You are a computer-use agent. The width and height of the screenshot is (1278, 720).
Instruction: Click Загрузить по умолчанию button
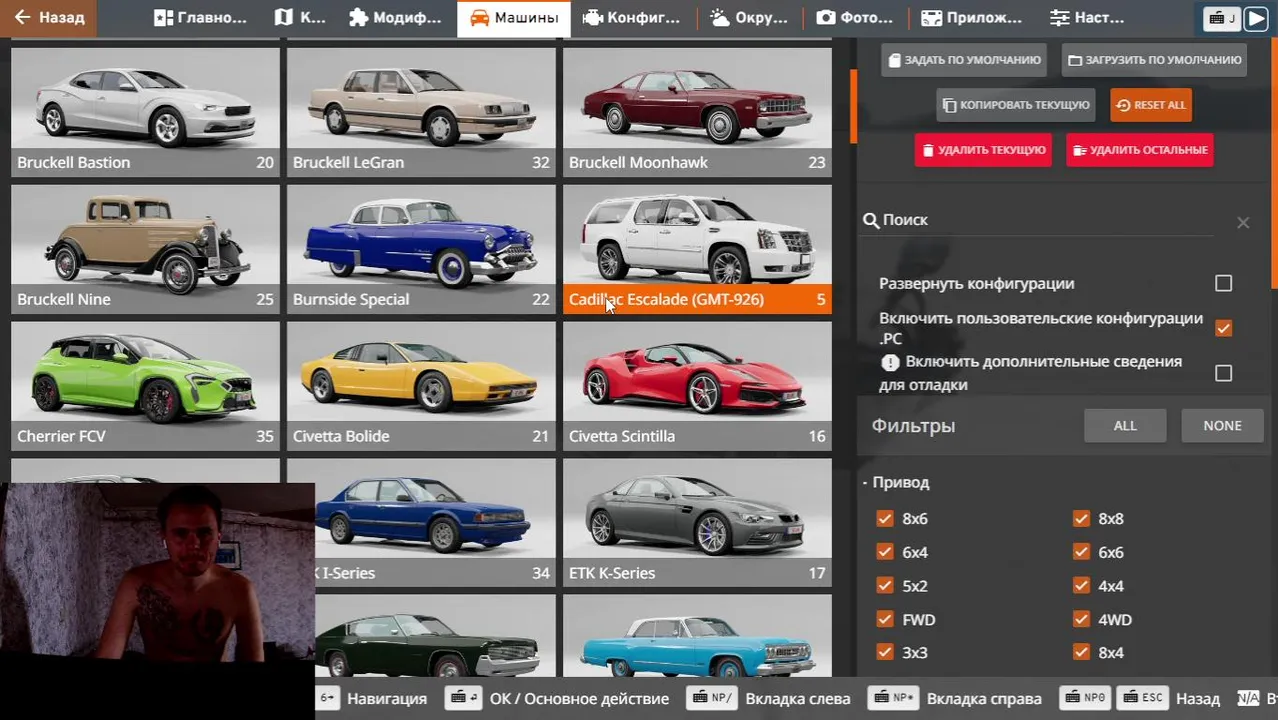[1154, 60]
